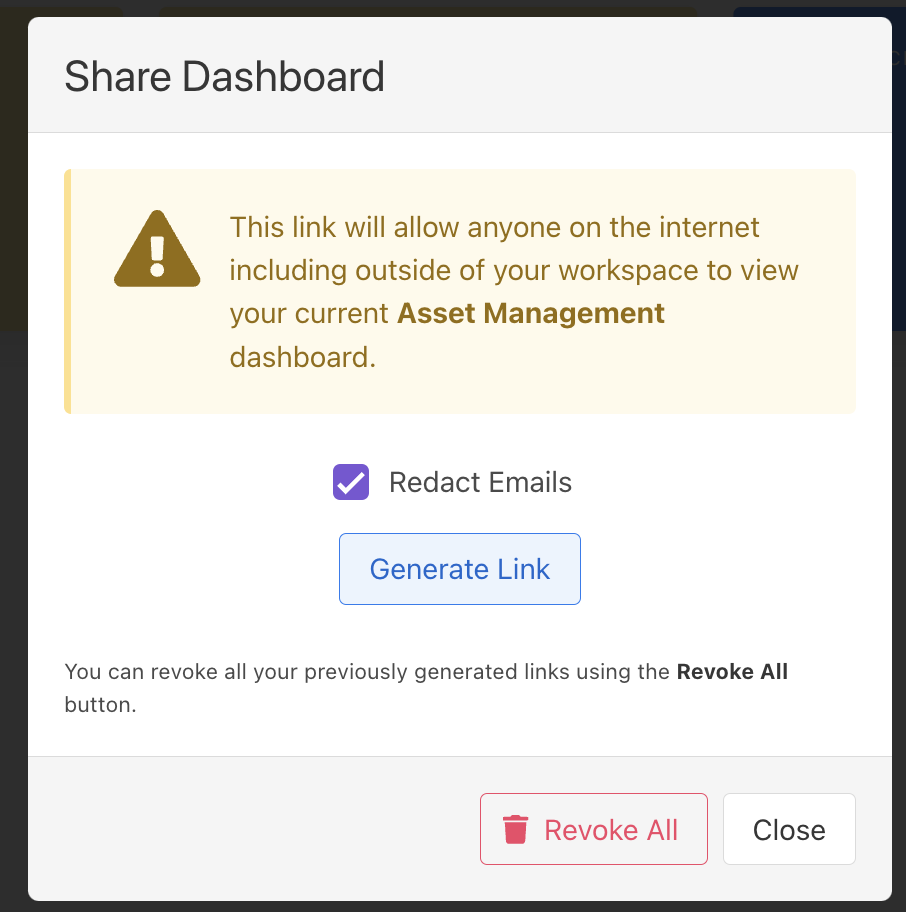Screen dimensions: 906x912
Task: Click the word 'dashboard.' in warning
Action: tap(303, 358)
